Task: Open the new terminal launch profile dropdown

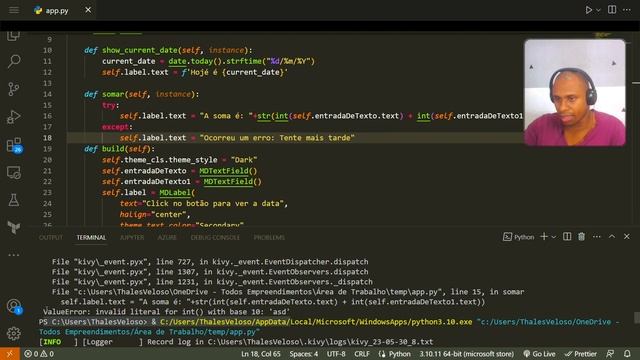Action: [553, 237]
